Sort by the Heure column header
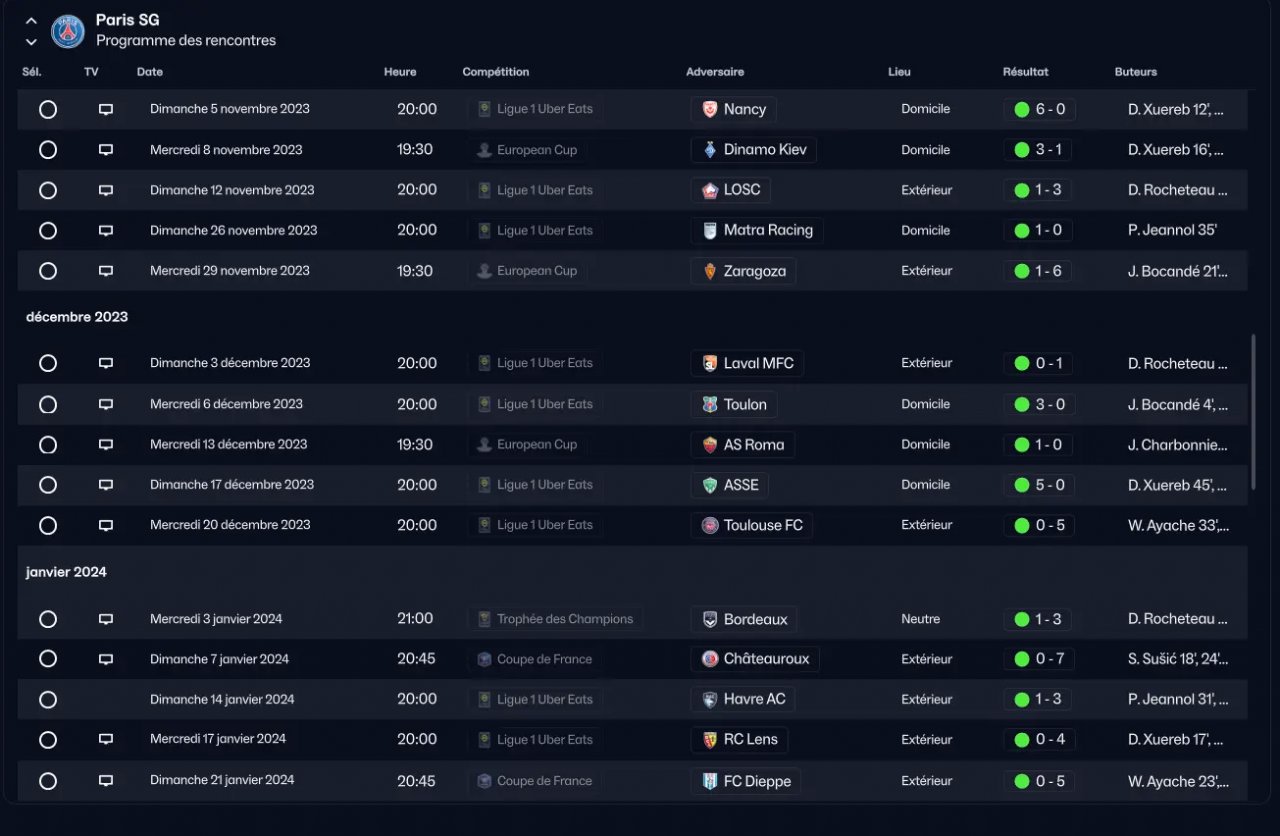The width and height of the screenshot is (1280, 836). (400, 72)
